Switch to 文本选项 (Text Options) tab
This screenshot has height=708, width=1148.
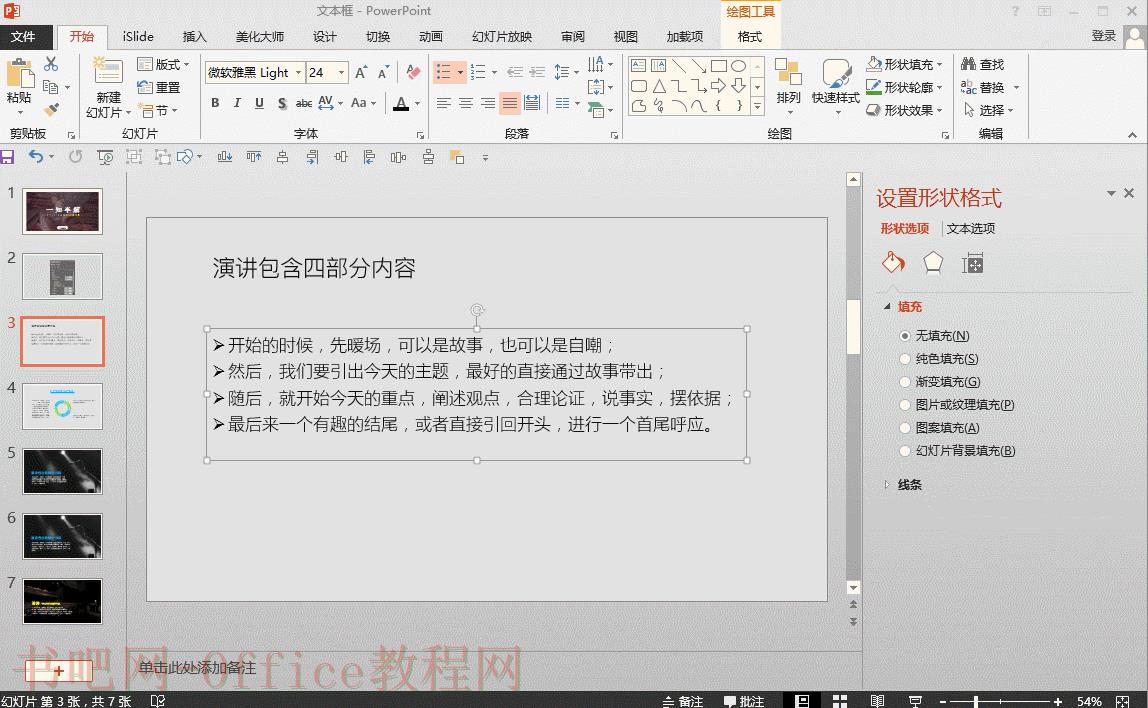(x=971, y=228)
